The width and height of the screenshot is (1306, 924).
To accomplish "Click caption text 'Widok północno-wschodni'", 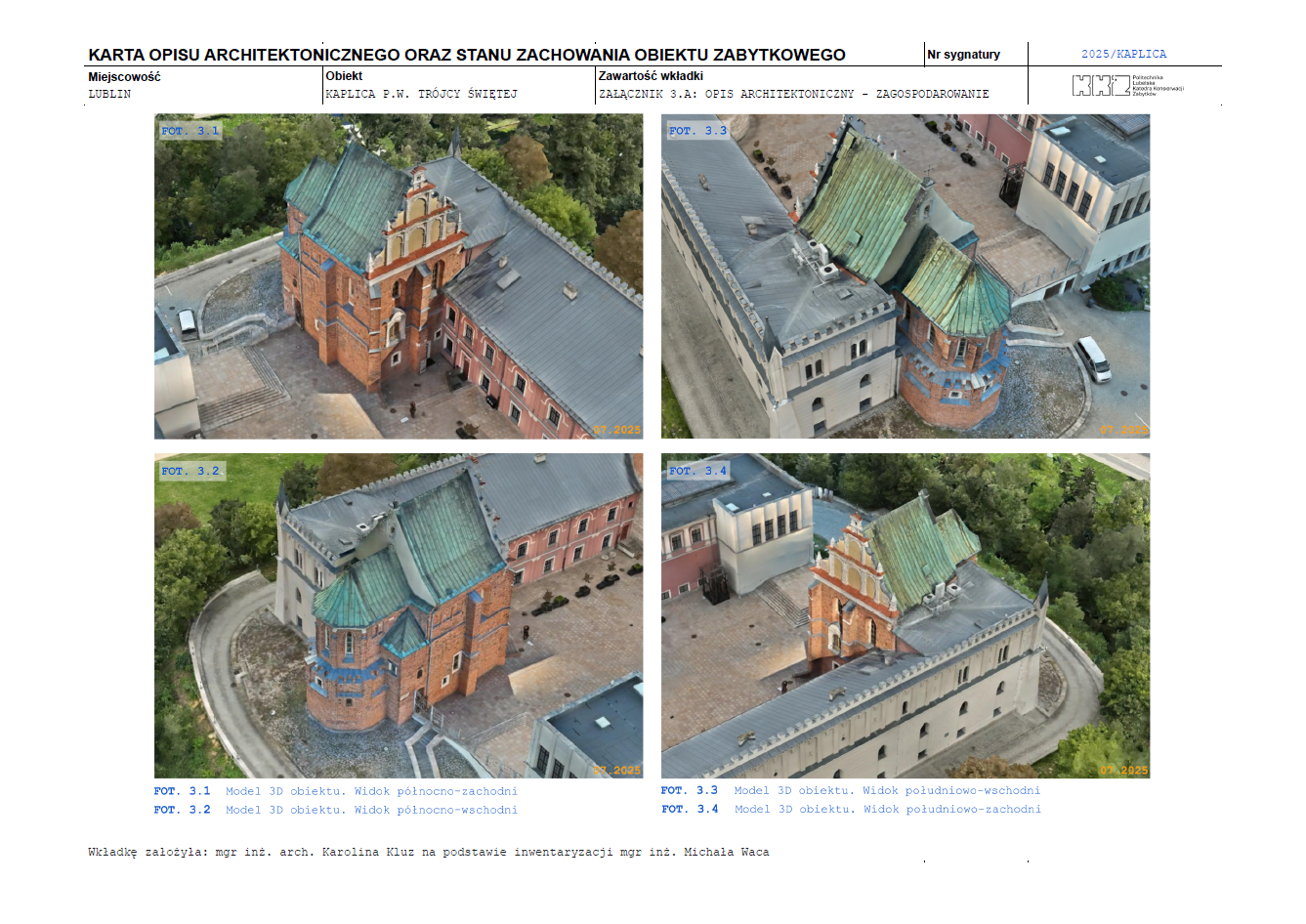I will click(x=436, y=810).
